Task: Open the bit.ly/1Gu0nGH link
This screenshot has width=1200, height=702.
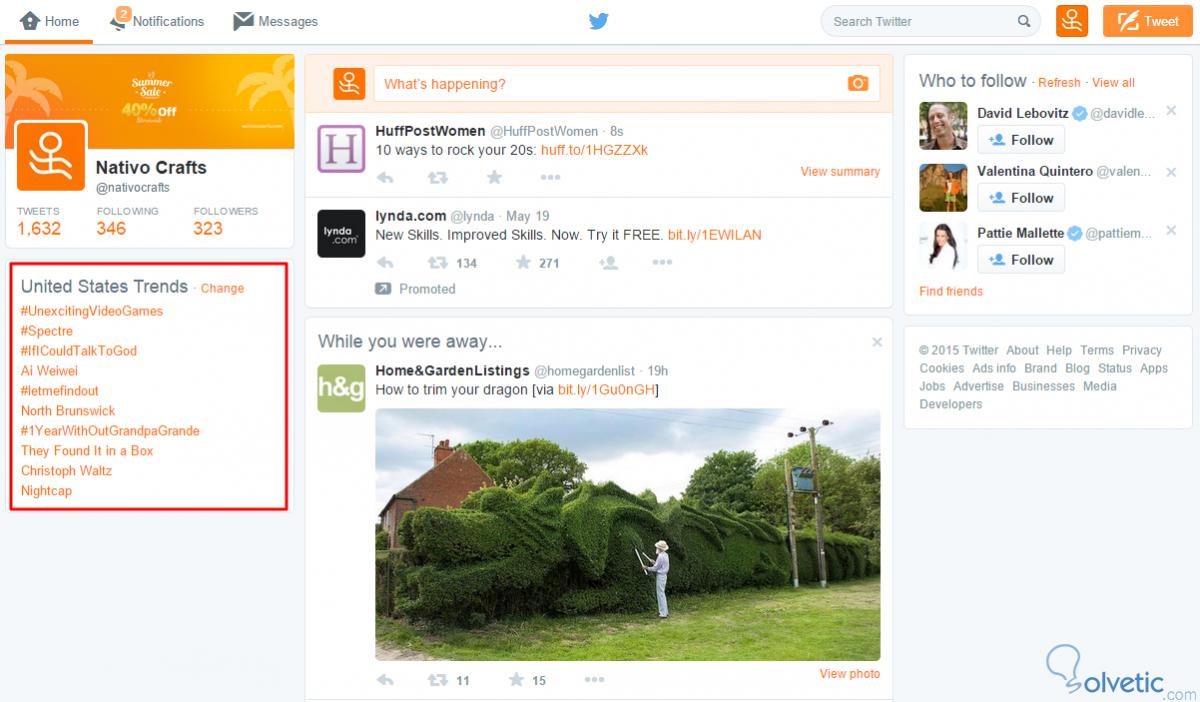Action: (x=605, y=390)
